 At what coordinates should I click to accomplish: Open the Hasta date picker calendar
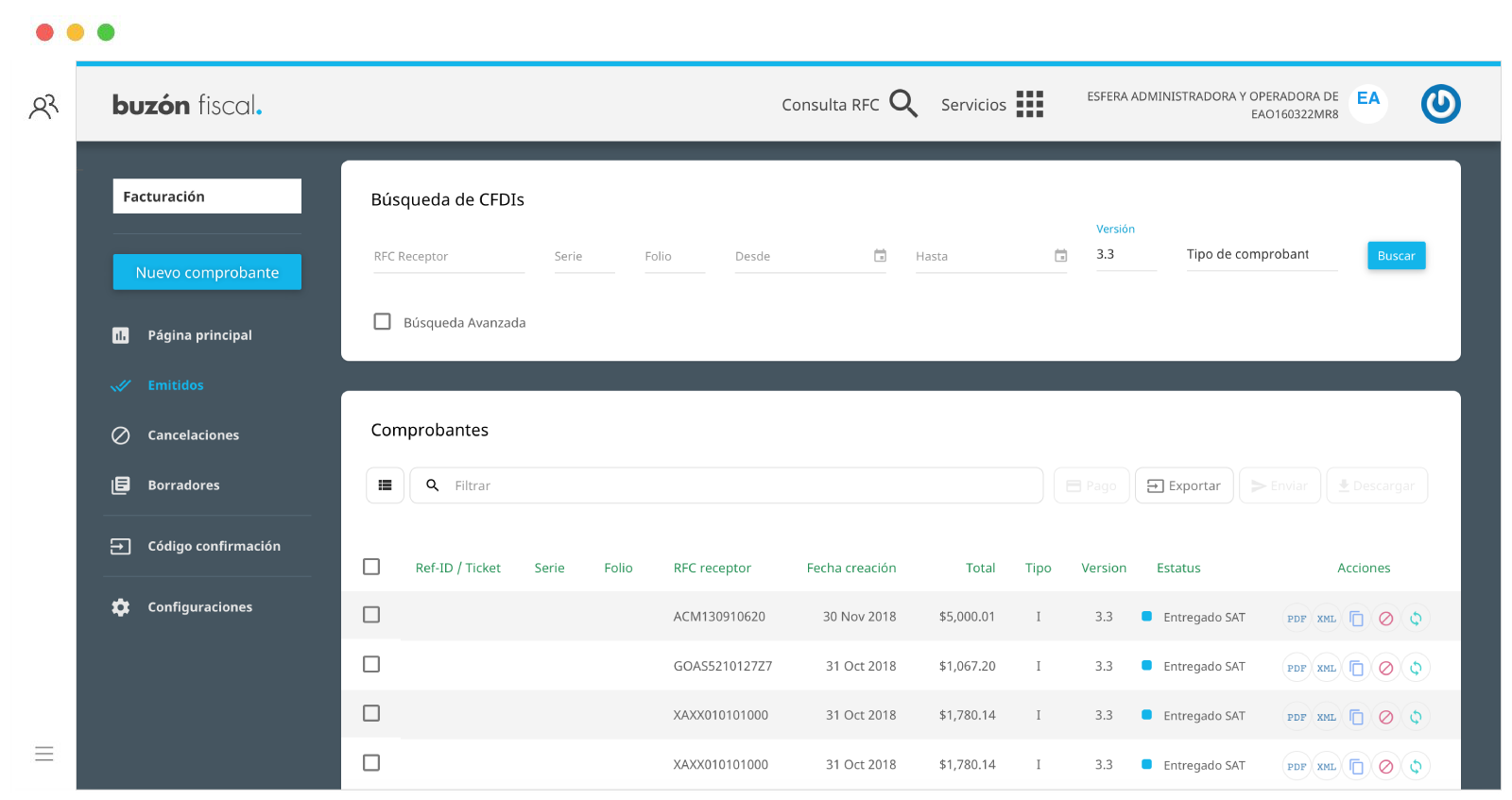tap(1060, 256)
